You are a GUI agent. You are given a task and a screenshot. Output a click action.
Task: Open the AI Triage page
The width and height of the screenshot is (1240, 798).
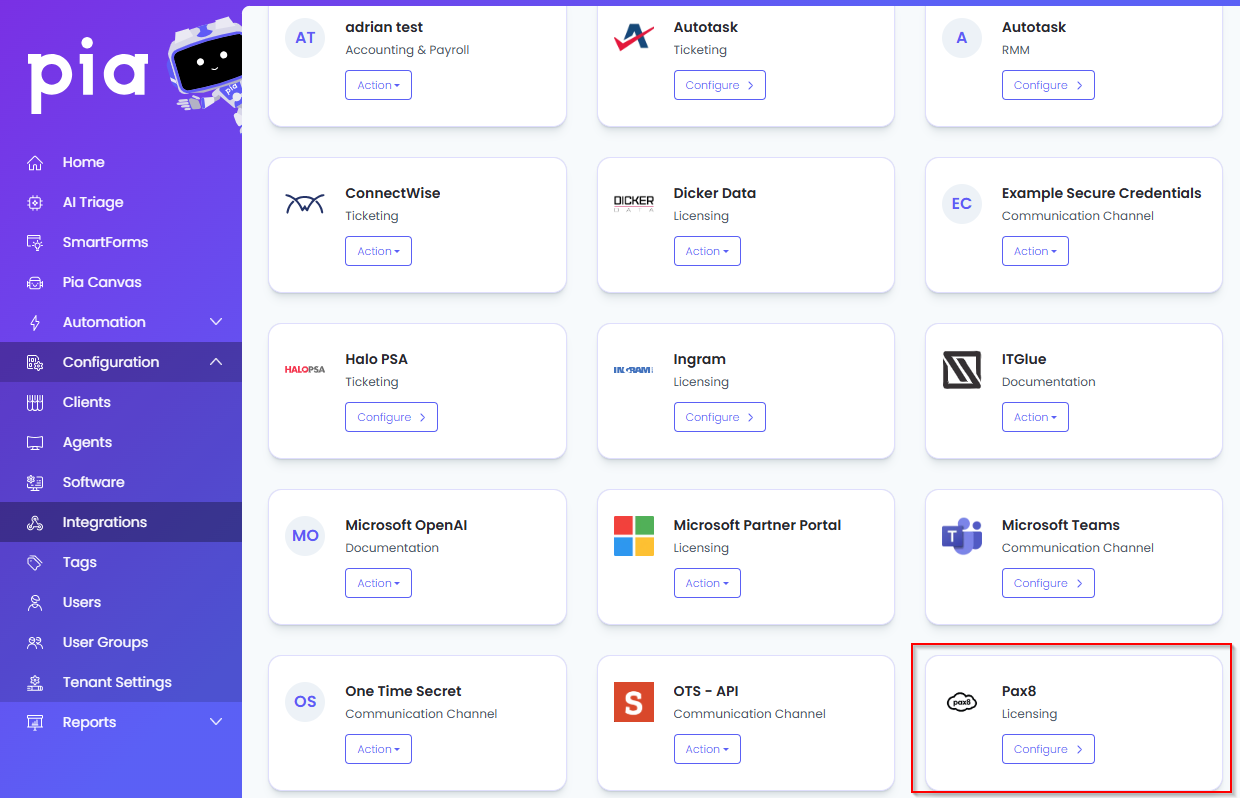(x=121, y=202)
